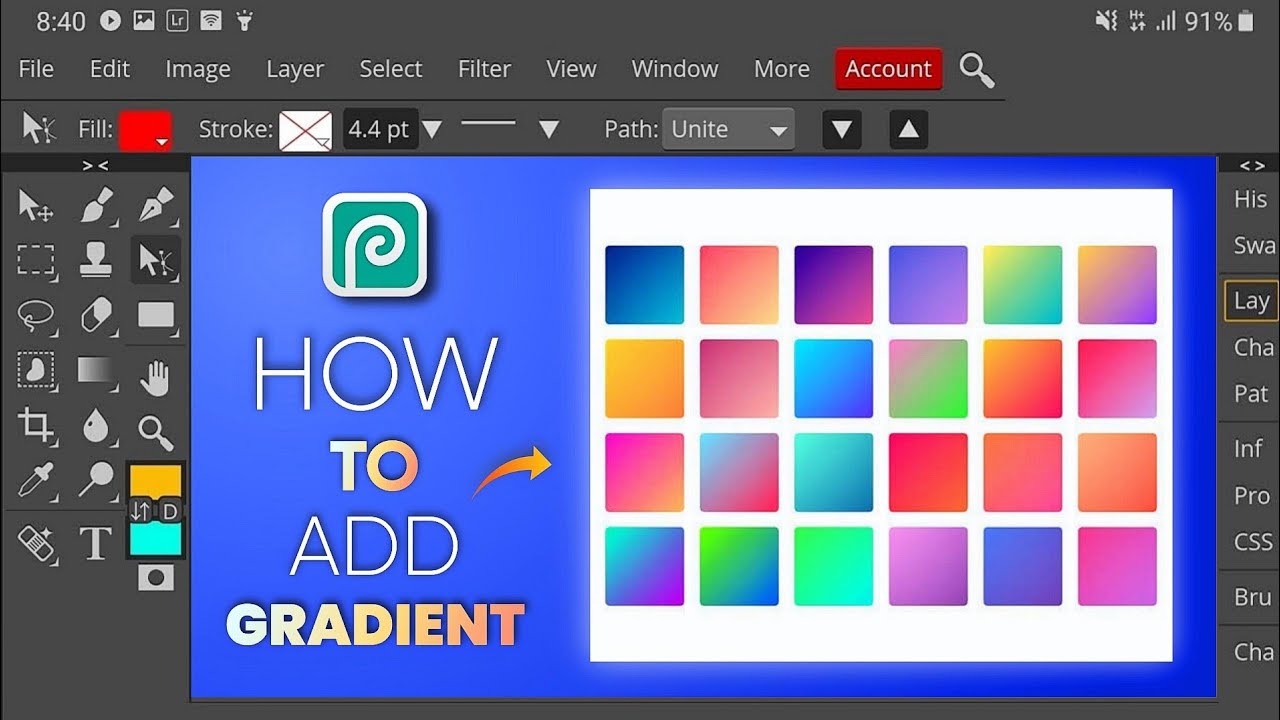
Task: Select the Hand tool
Action: click(x=156, y=377)
